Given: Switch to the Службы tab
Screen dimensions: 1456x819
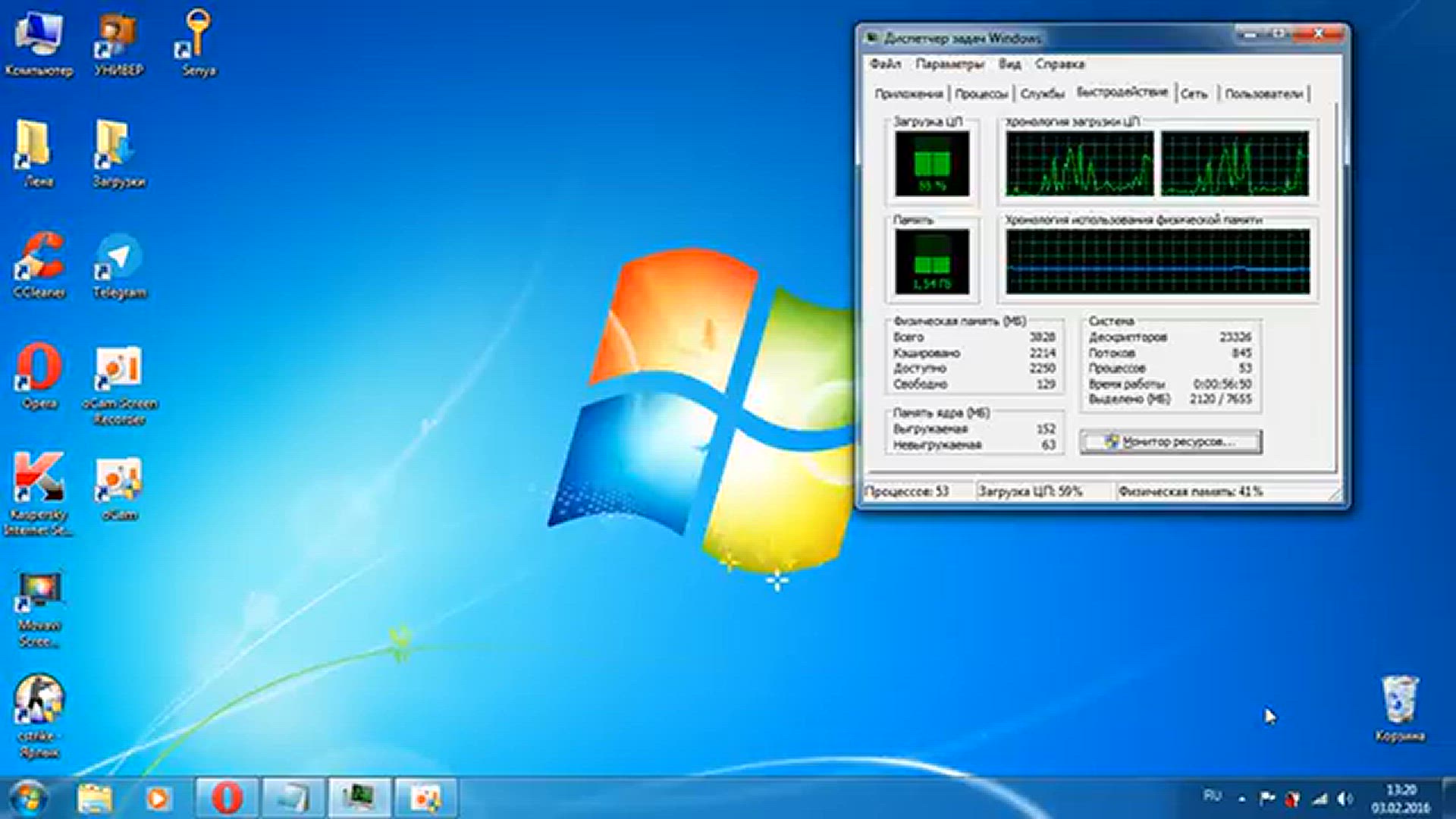Looking at the screenshot, I should coord(1042,94).
